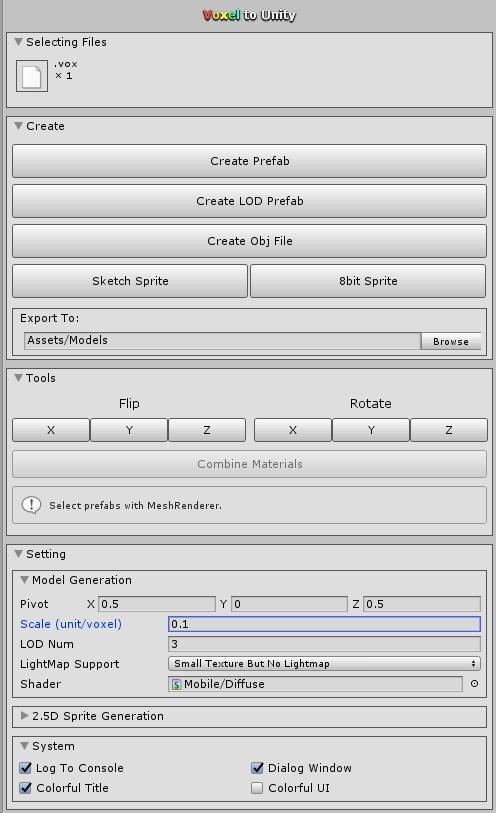The height and width of the screenshot is (813, 496).
Task: Collapse the Create section
Action: tap(19, 126)
